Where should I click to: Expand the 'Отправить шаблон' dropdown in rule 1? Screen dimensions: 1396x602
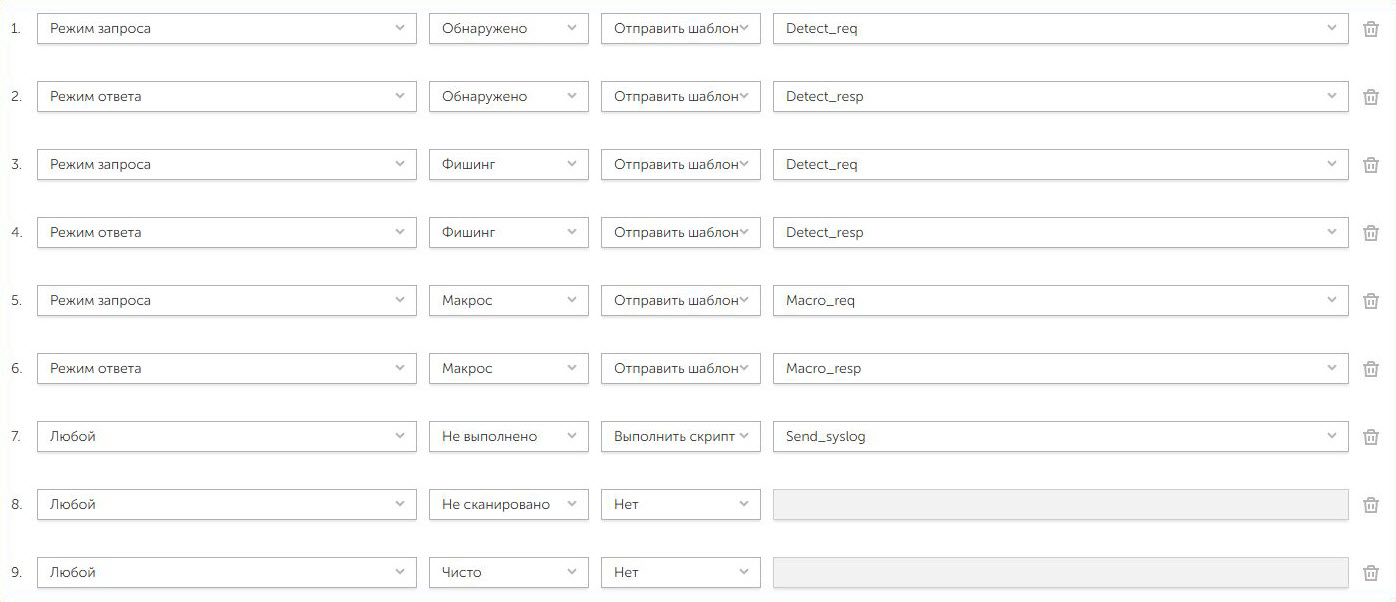pyautogui.click(x=681, y=29)
